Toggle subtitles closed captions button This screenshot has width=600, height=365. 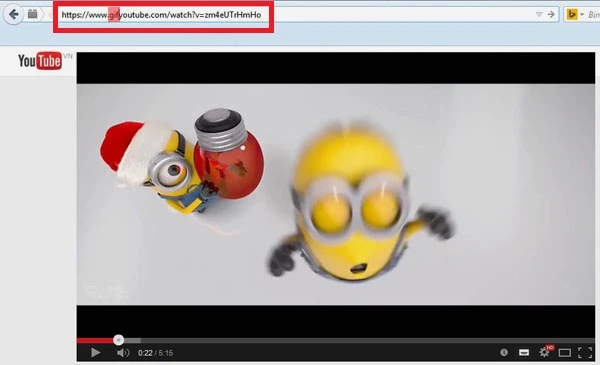(524, 352)
